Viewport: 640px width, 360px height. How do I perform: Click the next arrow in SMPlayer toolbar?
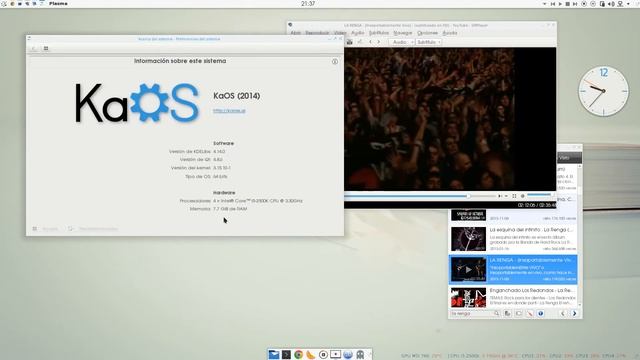(379, 42)
